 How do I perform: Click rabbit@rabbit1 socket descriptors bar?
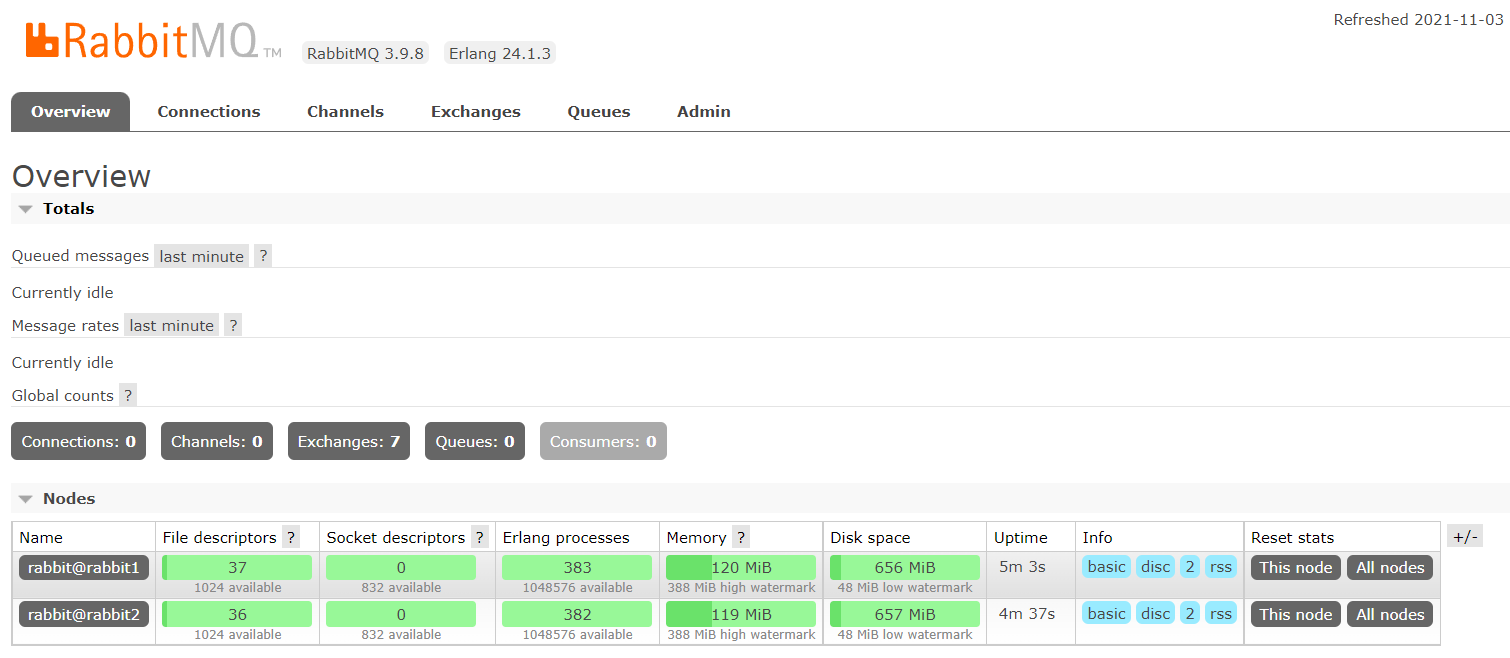tap(401, 568)
